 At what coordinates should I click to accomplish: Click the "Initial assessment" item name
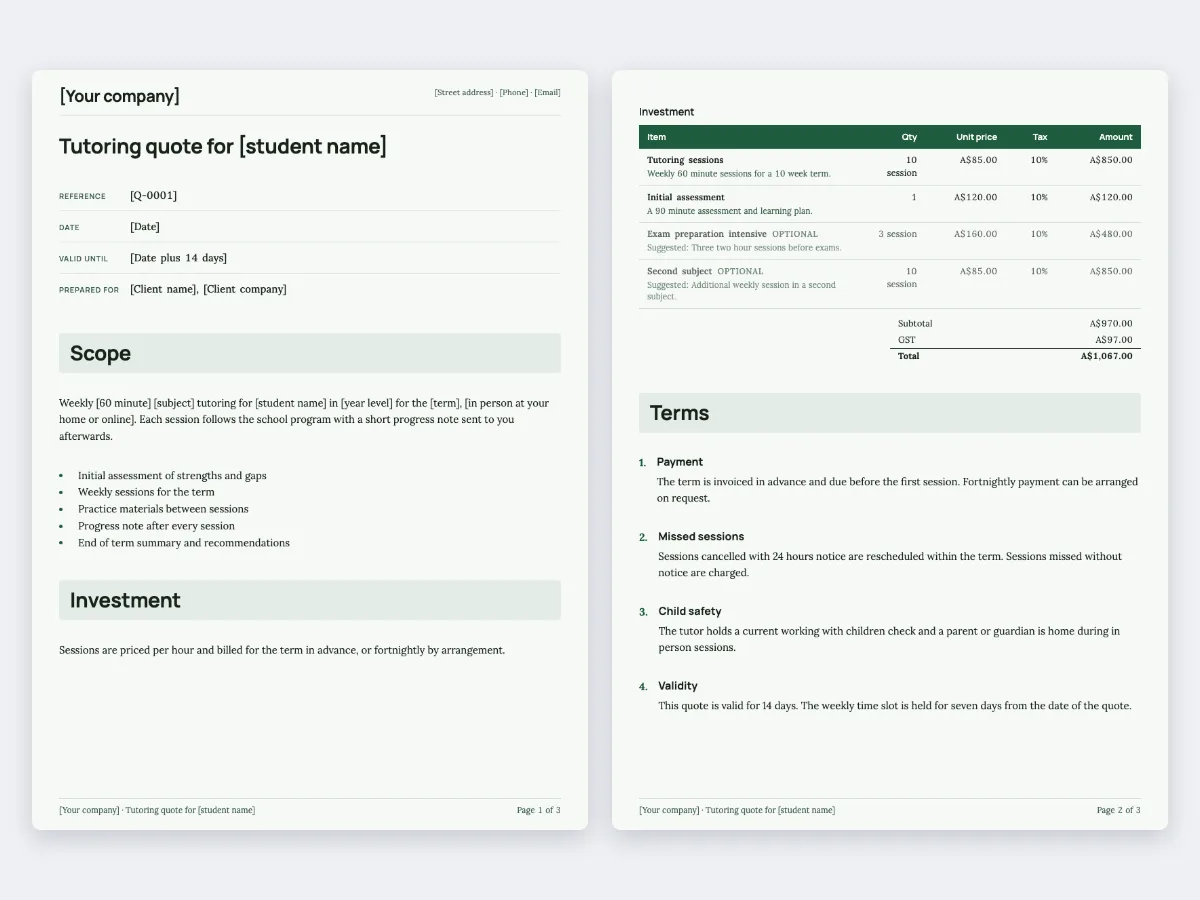(686, 197)
